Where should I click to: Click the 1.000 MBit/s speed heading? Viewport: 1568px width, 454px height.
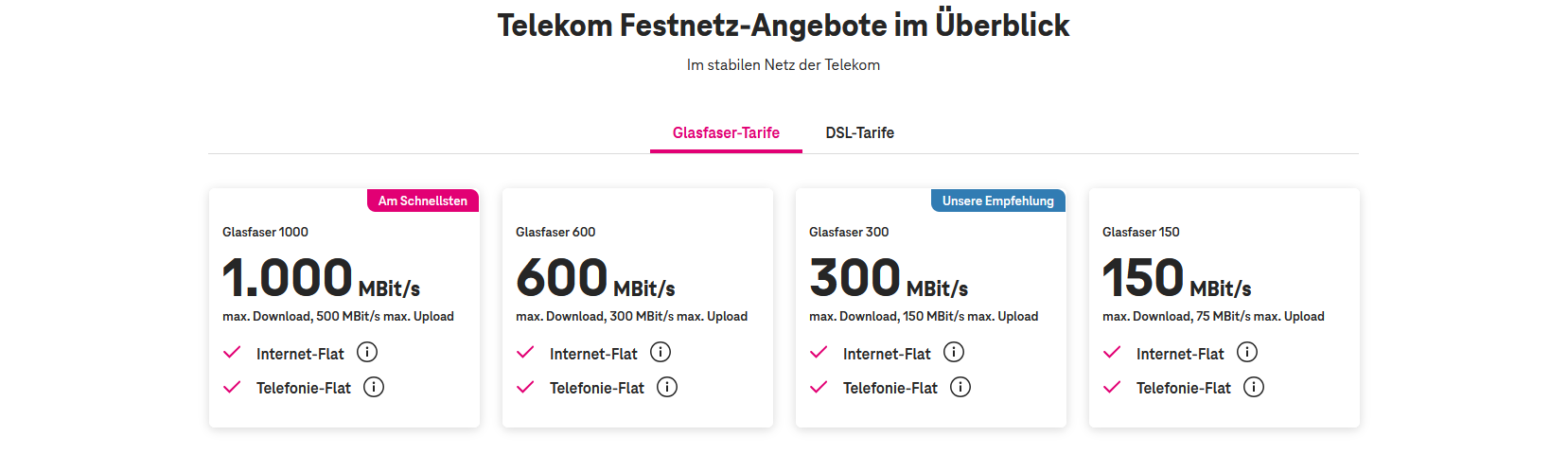(321, 279)
